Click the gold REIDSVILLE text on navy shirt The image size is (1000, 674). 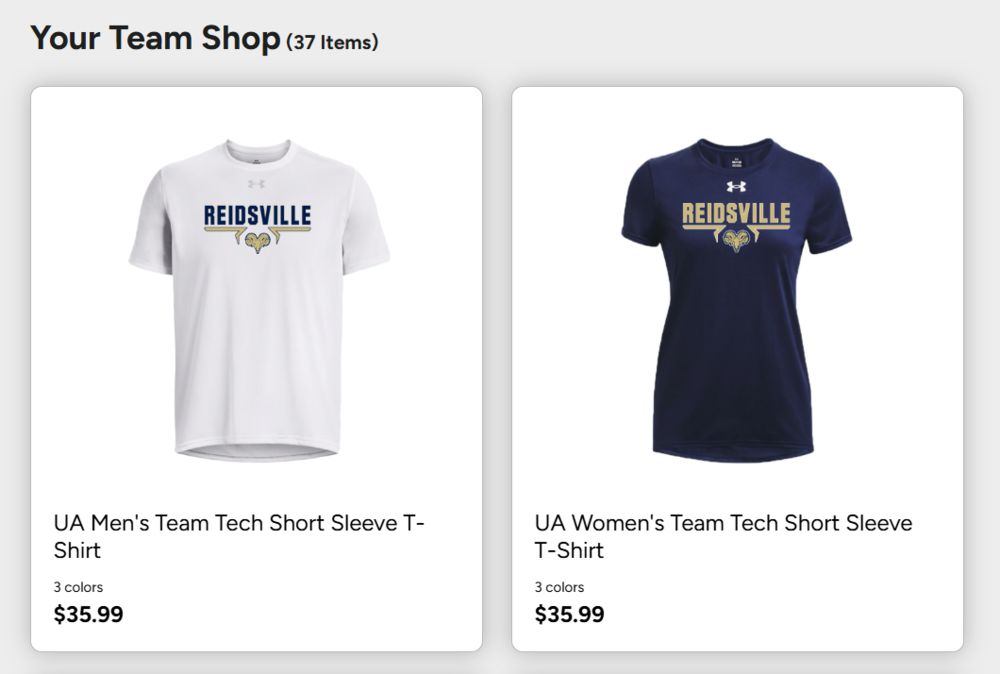point(737,214)
